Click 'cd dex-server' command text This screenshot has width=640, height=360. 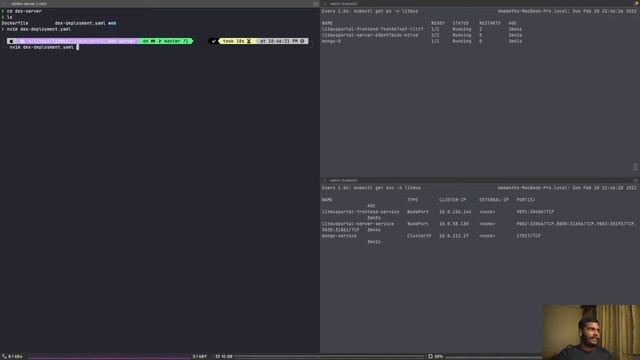click(24, 11)
